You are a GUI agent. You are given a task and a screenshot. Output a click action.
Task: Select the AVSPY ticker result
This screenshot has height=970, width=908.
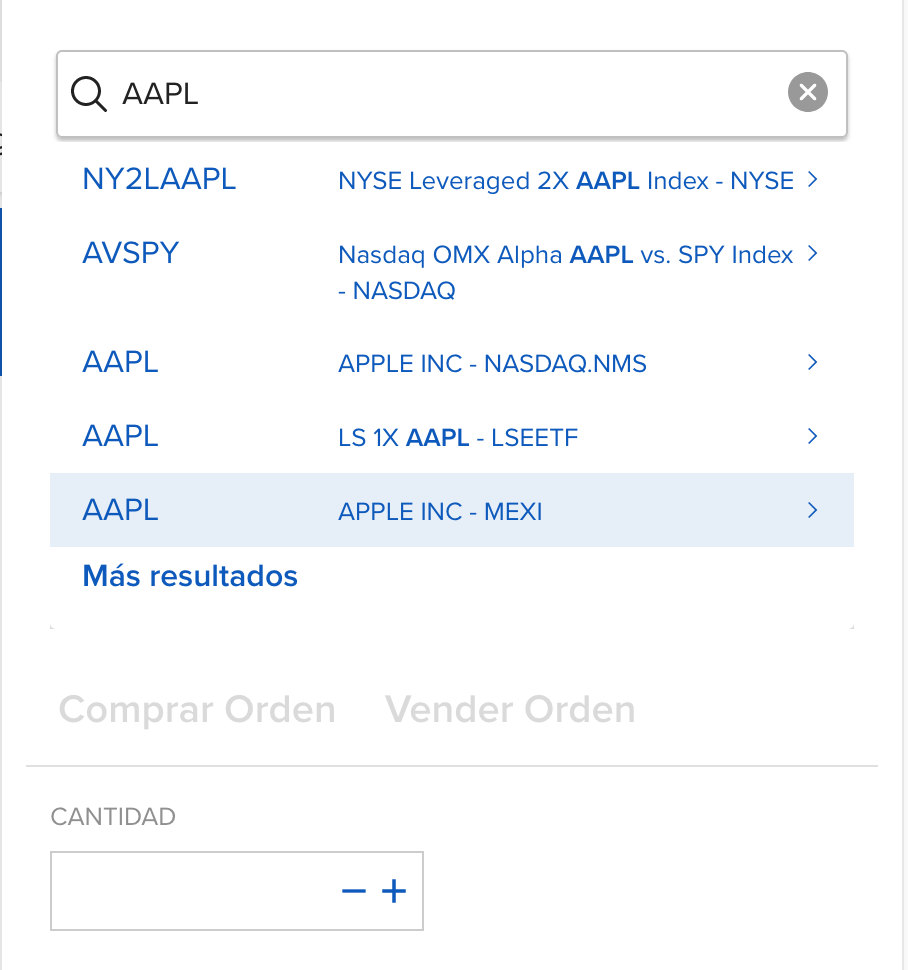pos(131,253)
